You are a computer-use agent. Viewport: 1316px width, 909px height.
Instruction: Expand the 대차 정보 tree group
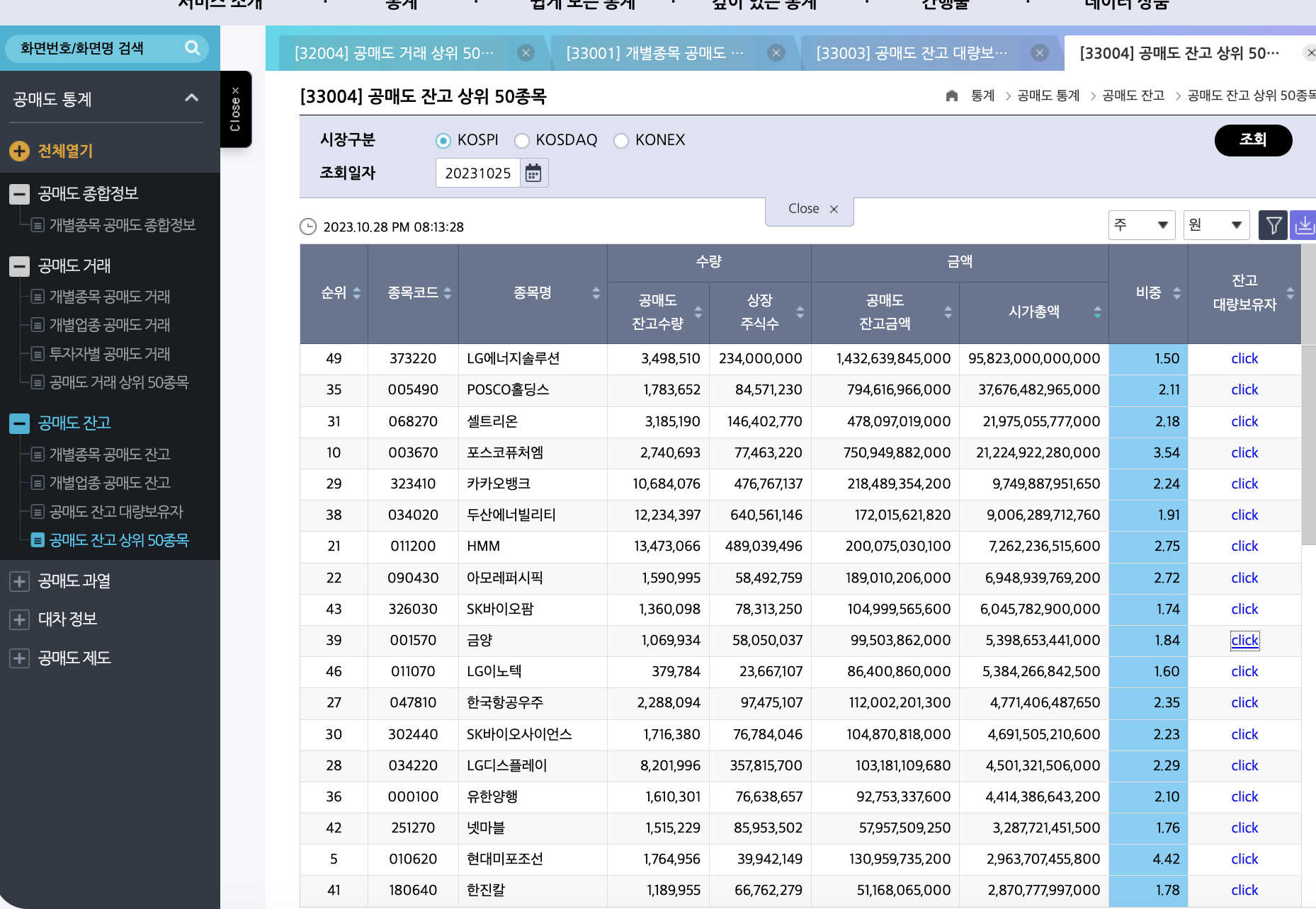click(19, 619)
